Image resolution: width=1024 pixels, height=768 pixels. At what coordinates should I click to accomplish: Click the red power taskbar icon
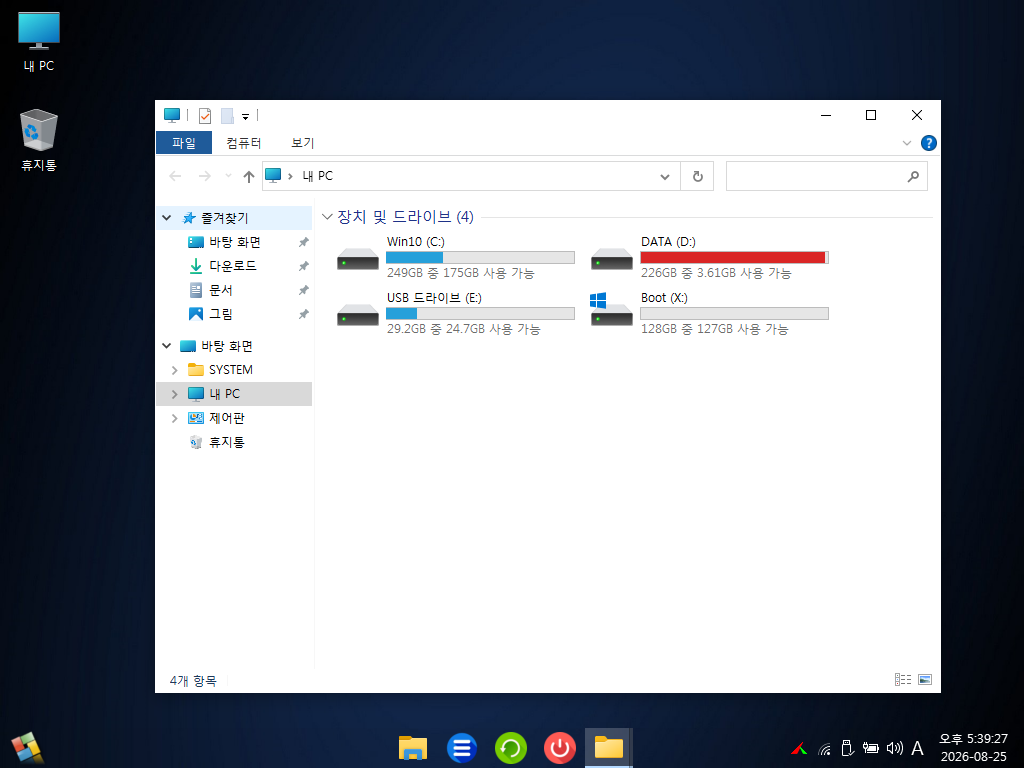(560, 748)
